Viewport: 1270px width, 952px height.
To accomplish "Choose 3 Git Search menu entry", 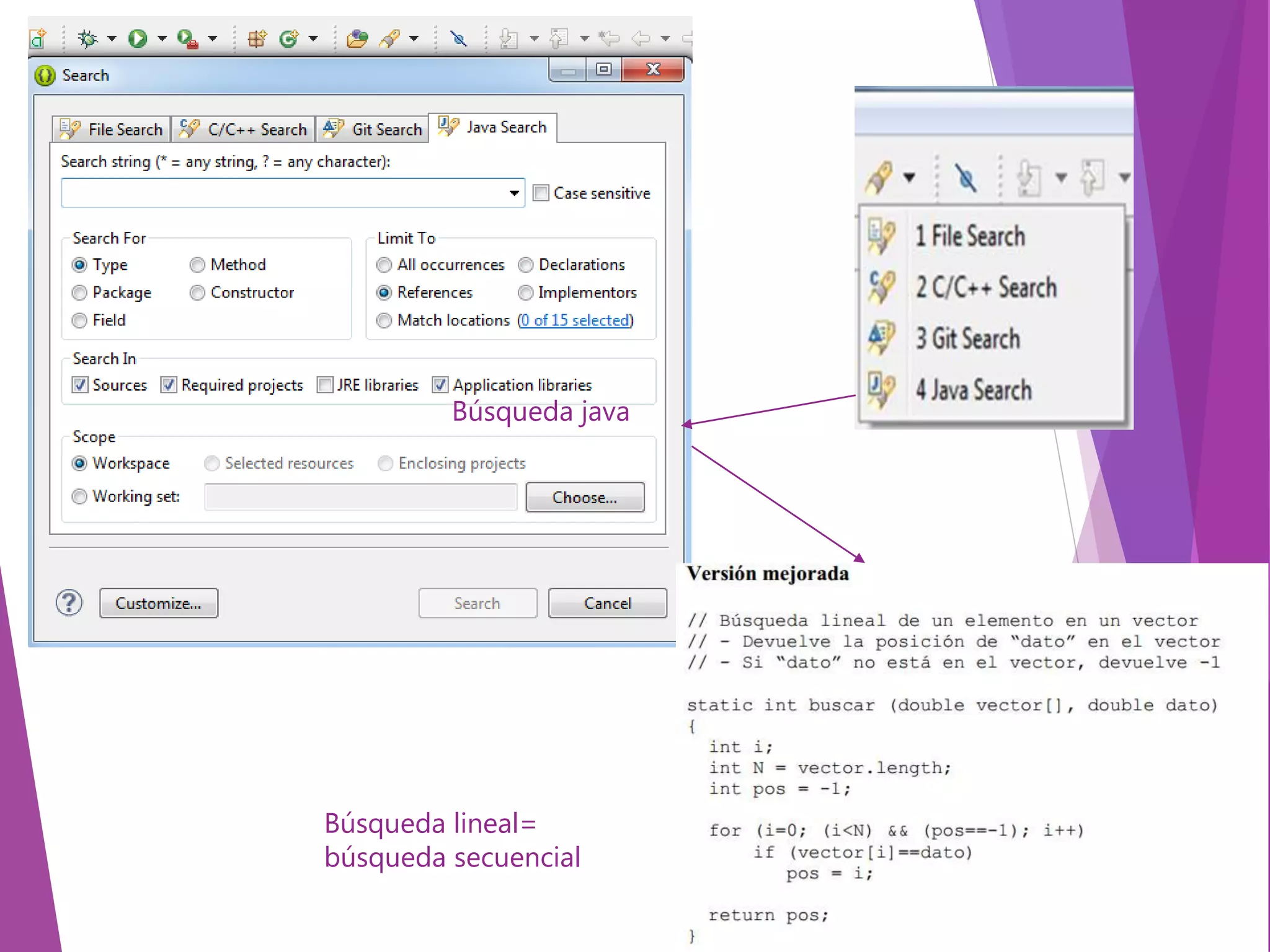I will (x=967, y=339).
